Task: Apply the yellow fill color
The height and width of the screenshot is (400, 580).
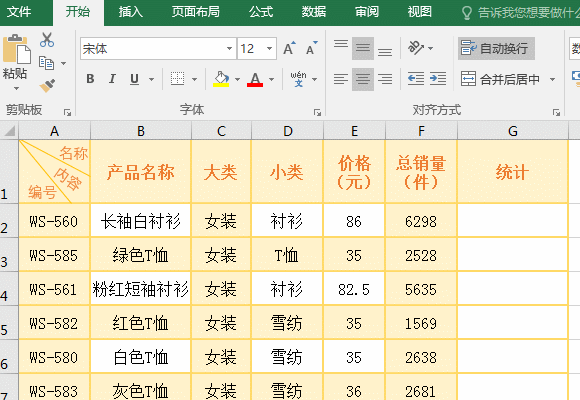Action: pos(221,79)
